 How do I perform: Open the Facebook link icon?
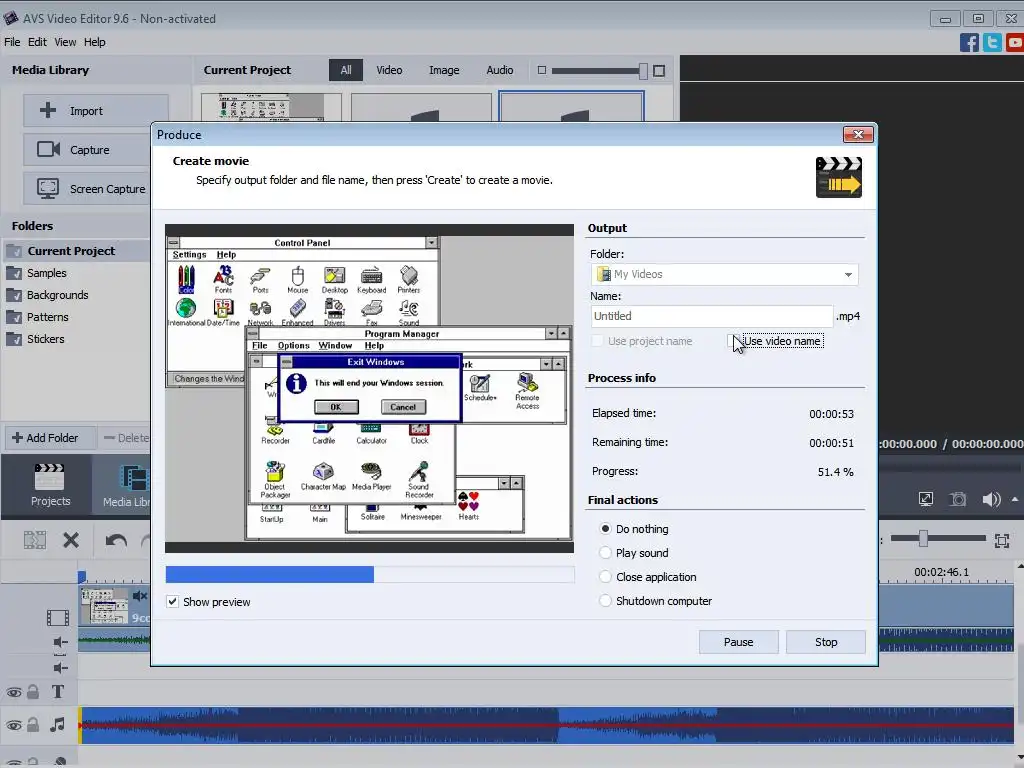click(x=969, y=43)
